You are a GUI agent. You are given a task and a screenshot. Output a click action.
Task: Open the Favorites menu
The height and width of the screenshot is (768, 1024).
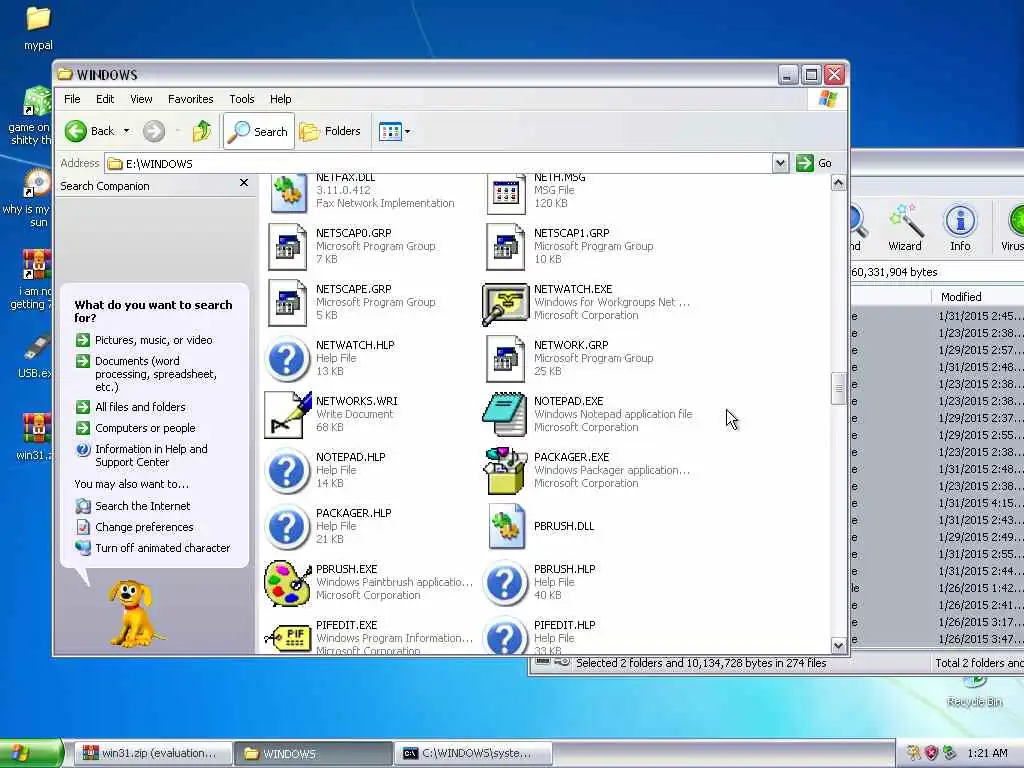(x=191, y=99)
